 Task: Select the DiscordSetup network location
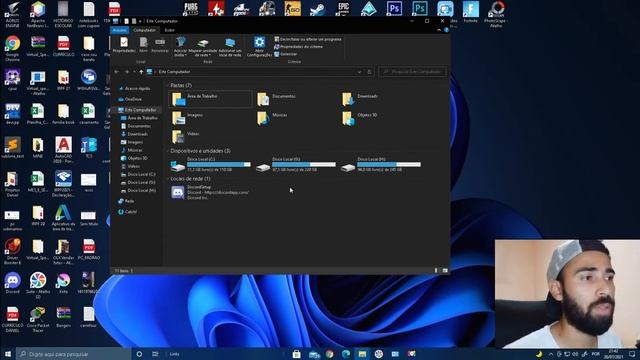(x=210, y=192)
